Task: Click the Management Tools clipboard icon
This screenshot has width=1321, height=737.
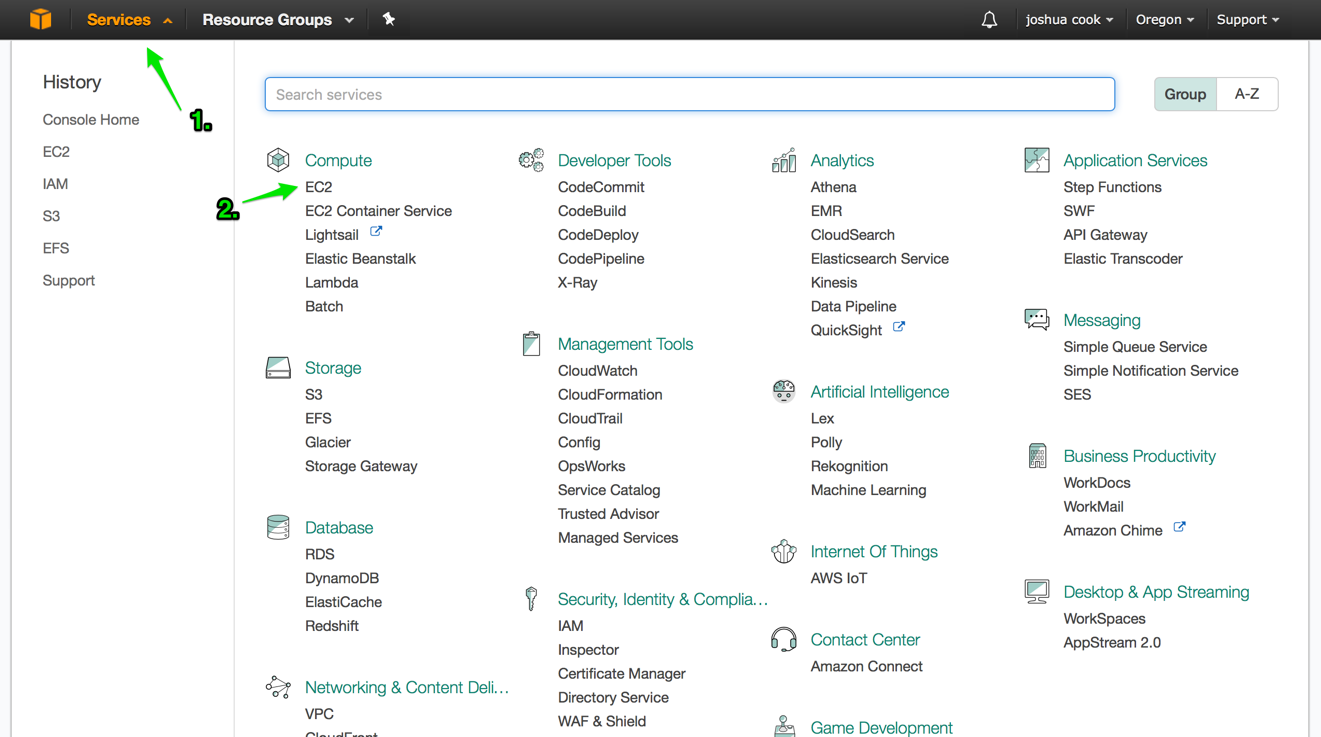Action: tap(531, 343)
